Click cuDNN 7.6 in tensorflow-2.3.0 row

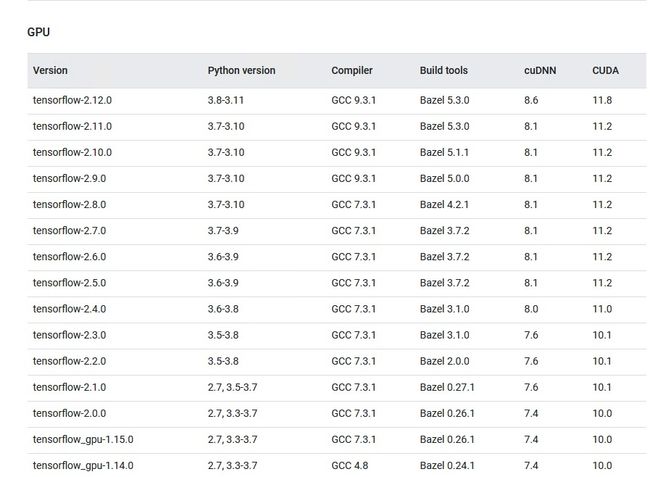(531, 335)
